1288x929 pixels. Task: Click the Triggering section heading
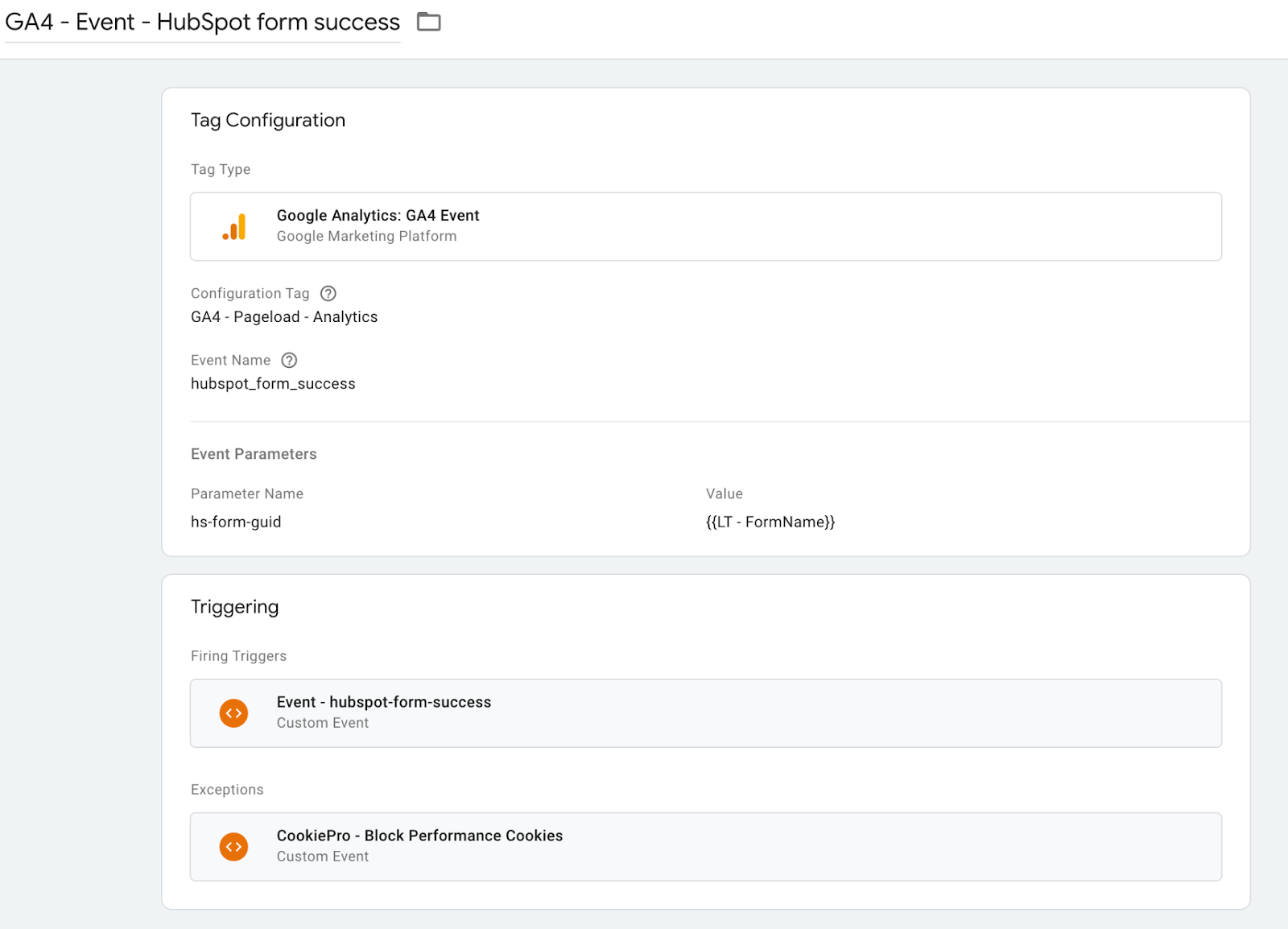tap(234, 607)
